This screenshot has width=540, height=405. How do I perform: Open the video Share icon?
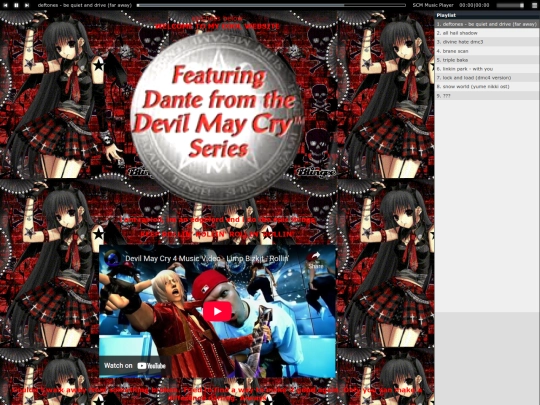[315, 261]
